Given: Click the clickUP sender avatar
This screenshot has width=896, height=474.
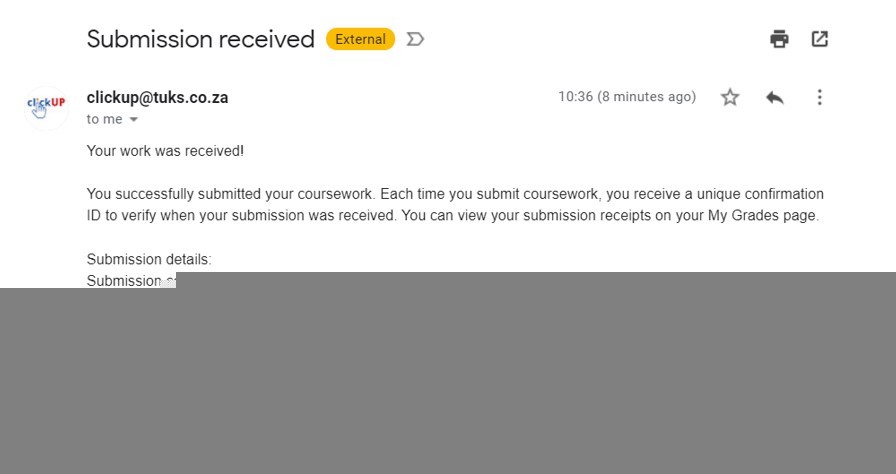Looking at the screenshot, I should click(x=46, y=106).
